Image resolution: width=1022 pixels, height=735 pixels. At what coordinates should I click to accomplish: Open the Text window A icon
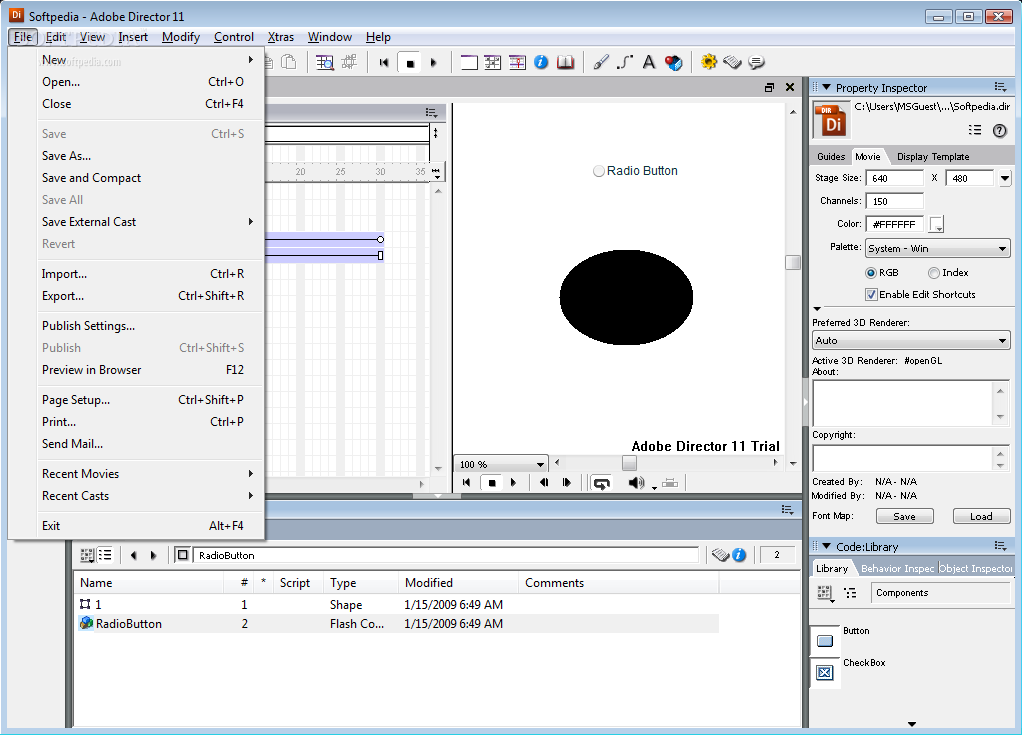click(x=649, y=63)
